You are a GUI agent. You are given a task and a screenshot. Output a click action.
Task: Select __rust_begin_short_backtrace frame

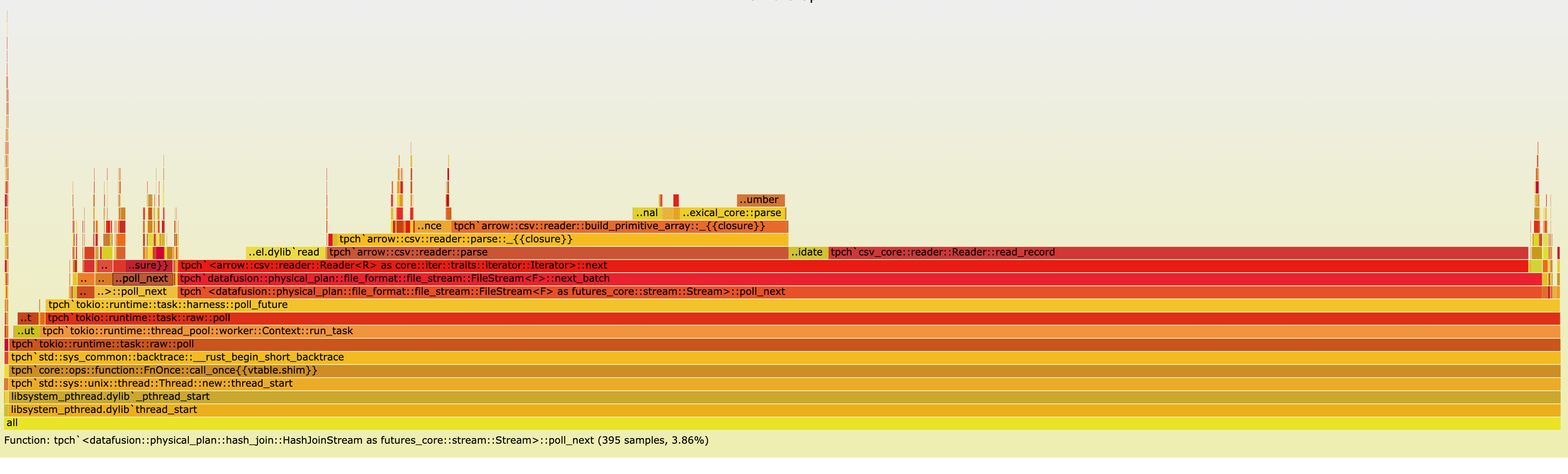coord(782,358)
